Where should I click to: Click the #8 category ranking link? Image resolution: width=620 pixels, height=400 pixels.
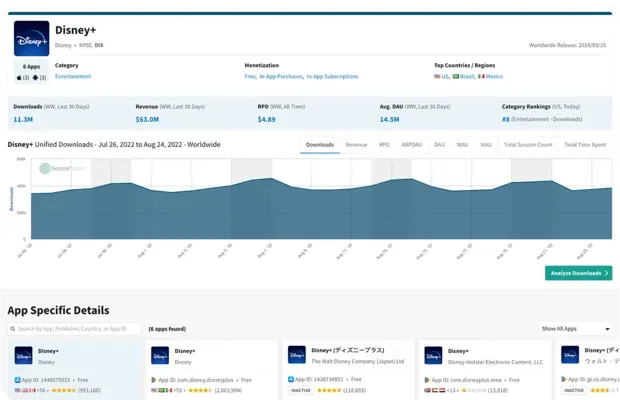[x=506, y=119]
